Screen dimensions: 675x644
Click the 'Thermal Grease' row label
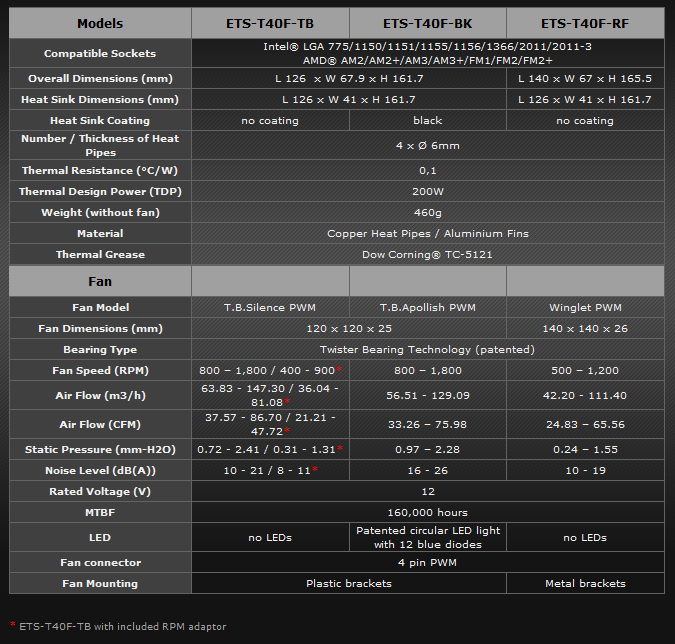[x=100, y=254]
